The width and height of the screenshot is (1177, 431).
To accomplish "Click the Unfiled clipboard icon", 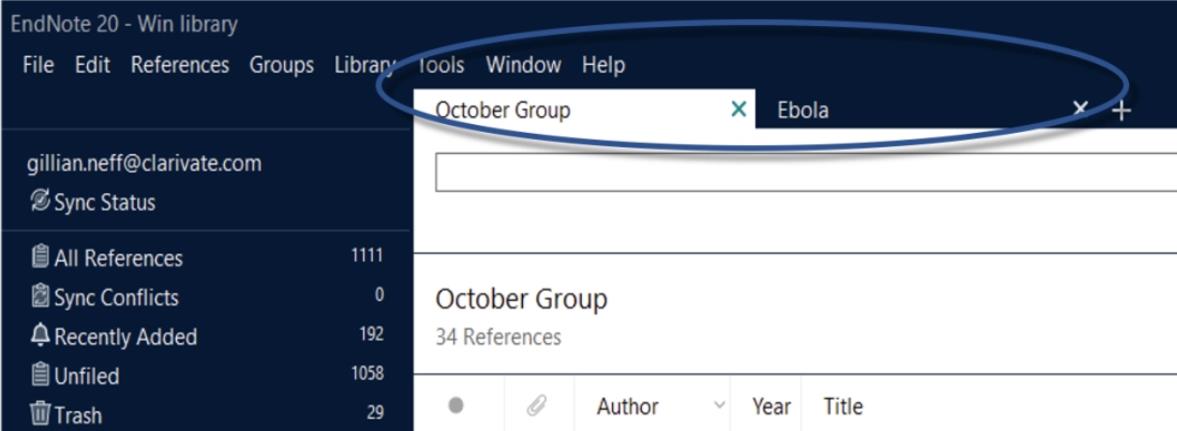I will point(40,374).
